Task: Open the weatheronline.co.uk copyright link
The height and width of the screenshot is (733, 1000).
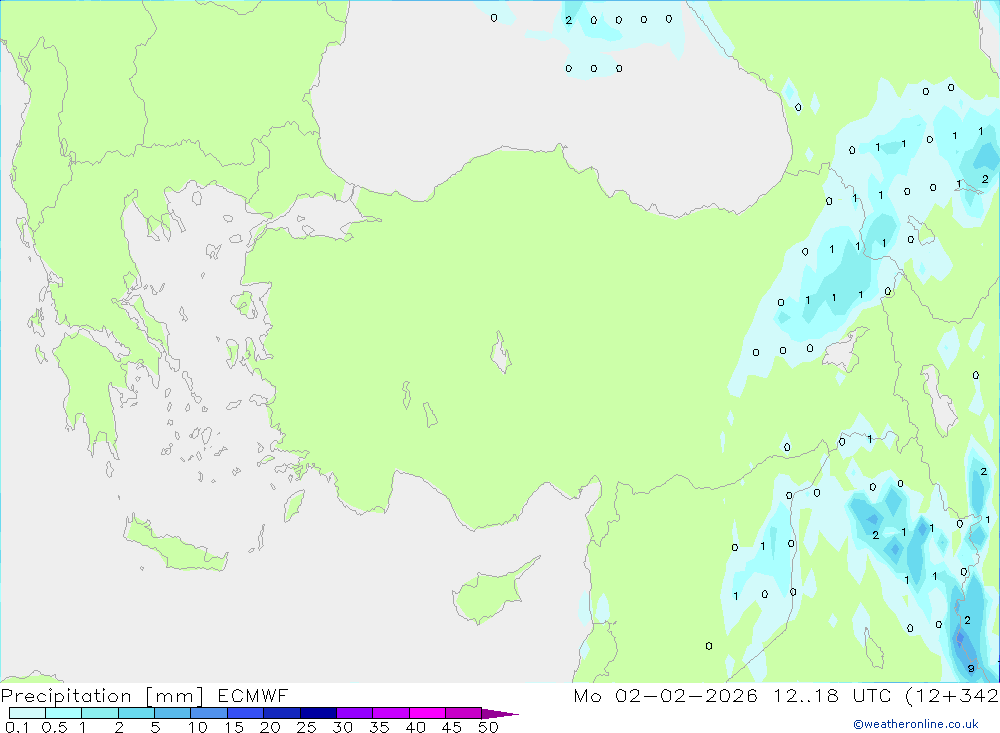Action: [x=916, y=724]
